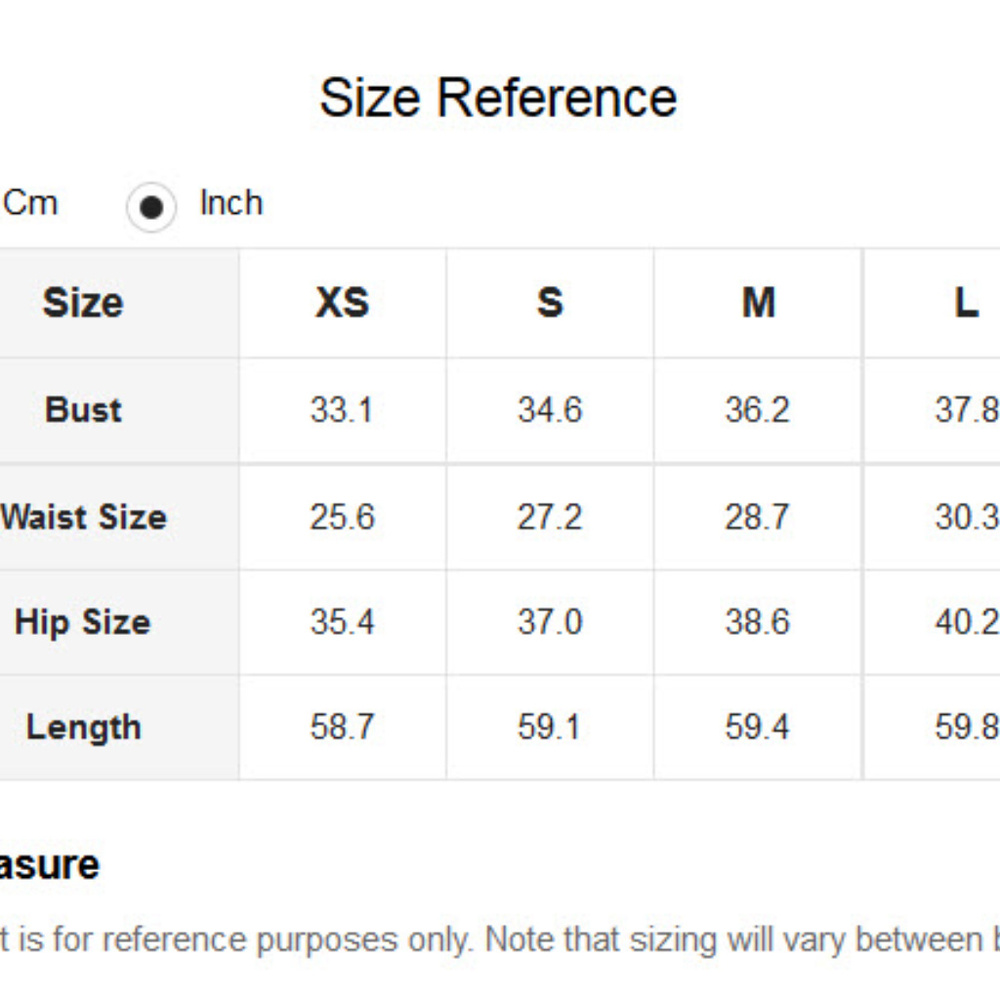Select XS bust value 33.1

[x=342, y=409]
